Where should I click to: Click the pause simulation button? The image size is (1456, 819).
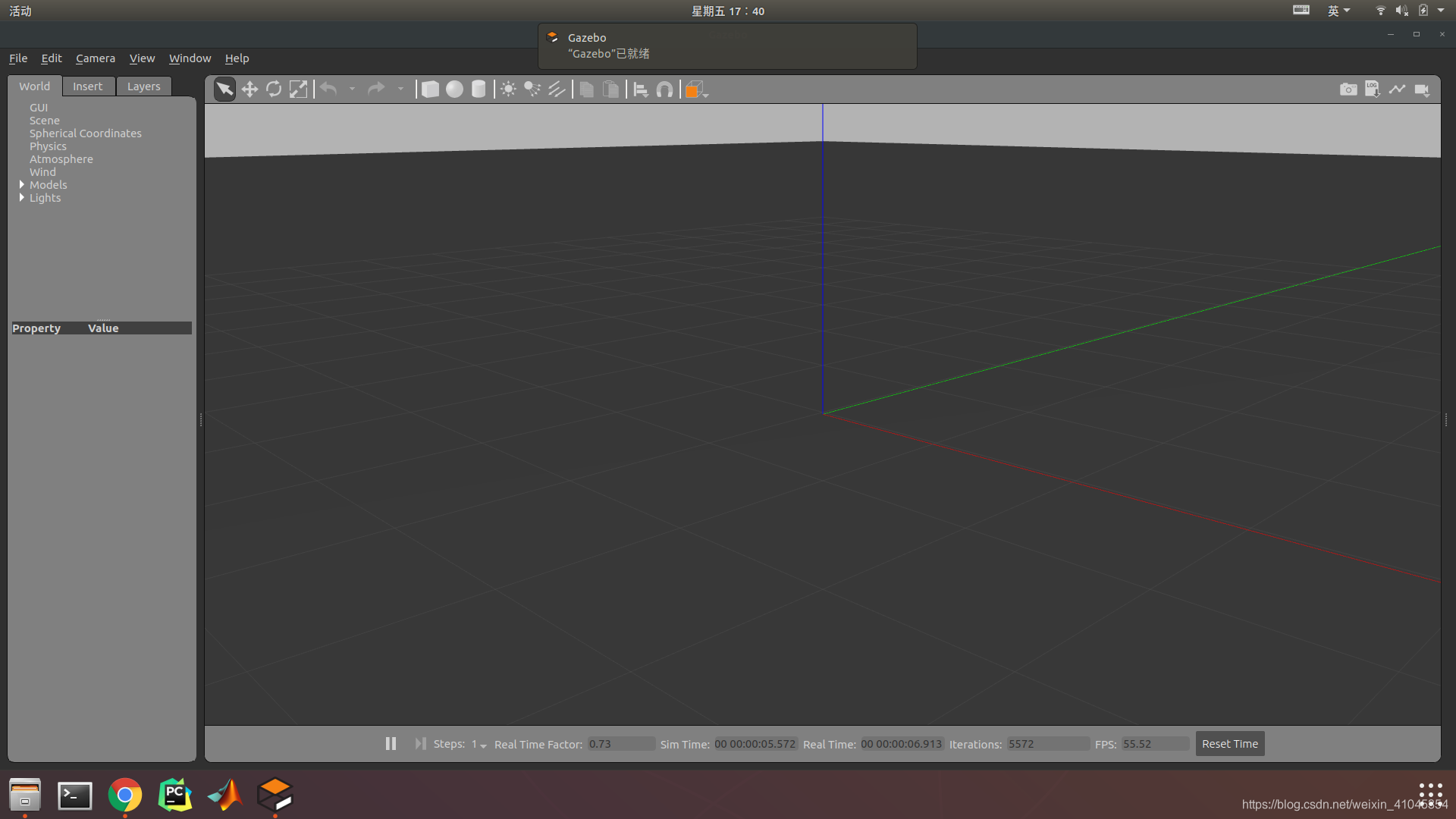coord(390,743)
